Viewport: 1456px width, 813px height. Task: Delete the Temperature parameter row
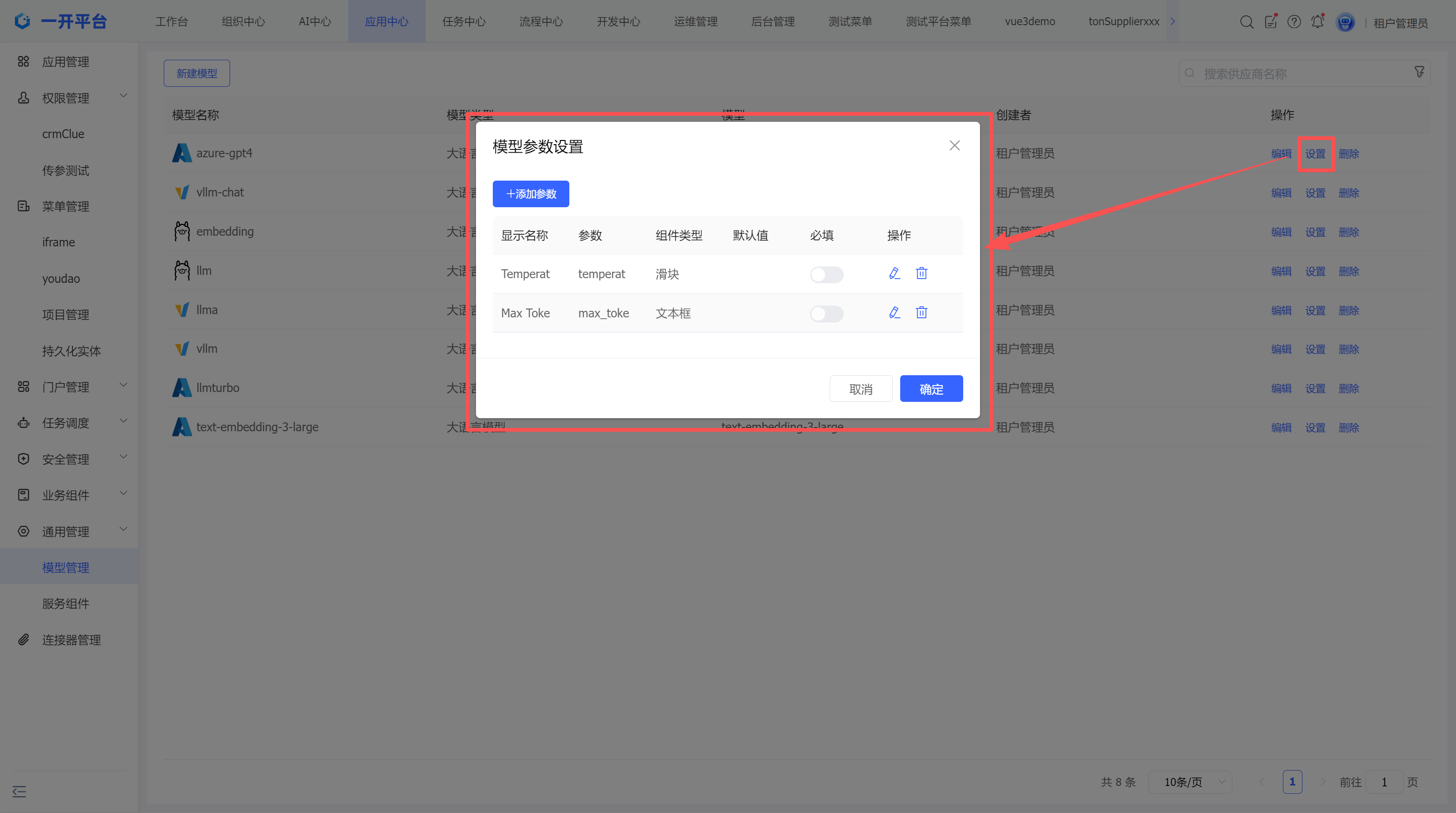(921, 273)
